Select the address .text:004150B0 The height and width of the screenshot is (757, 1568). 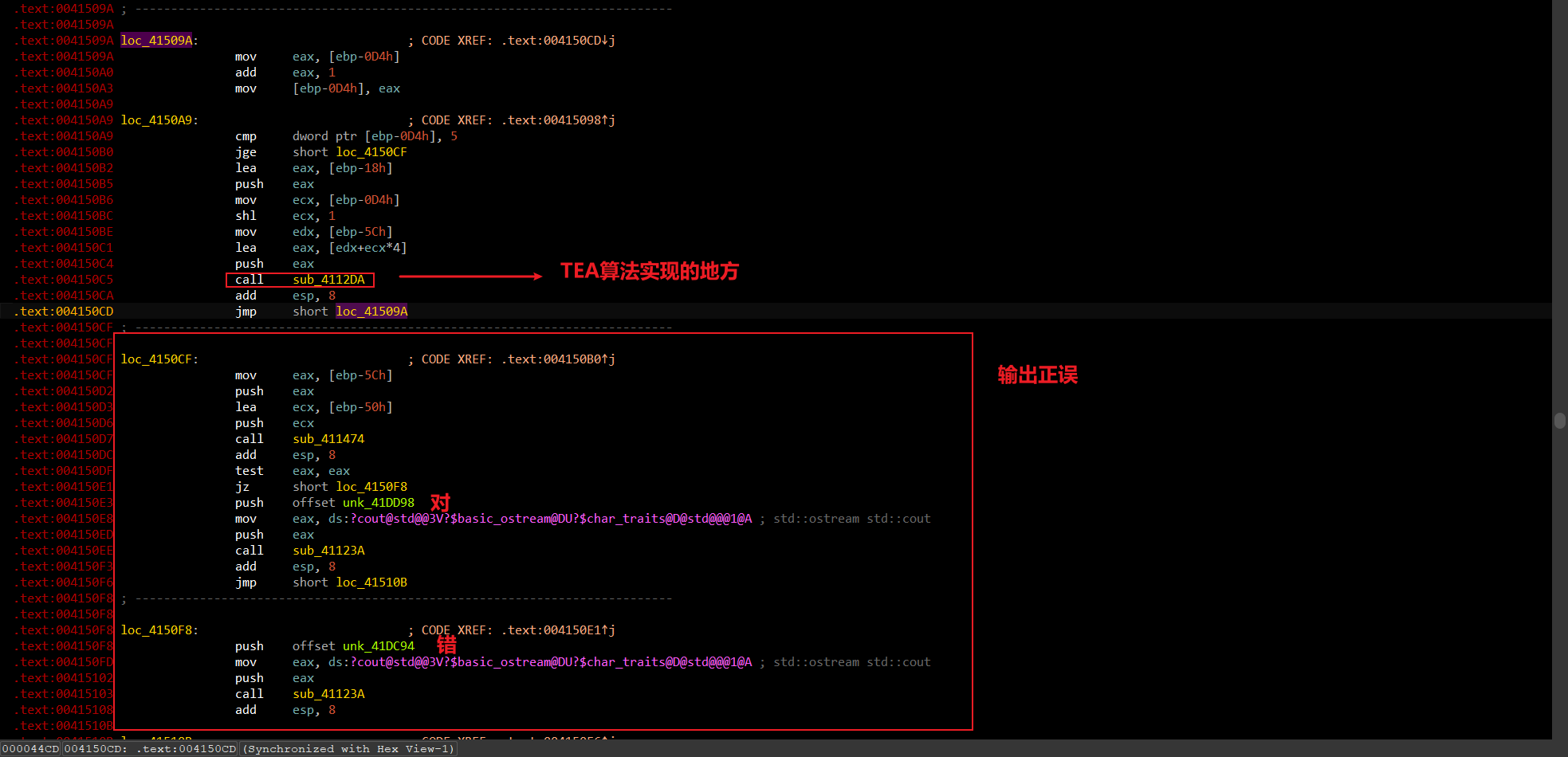pyautogui.click(x=64, y=152)
